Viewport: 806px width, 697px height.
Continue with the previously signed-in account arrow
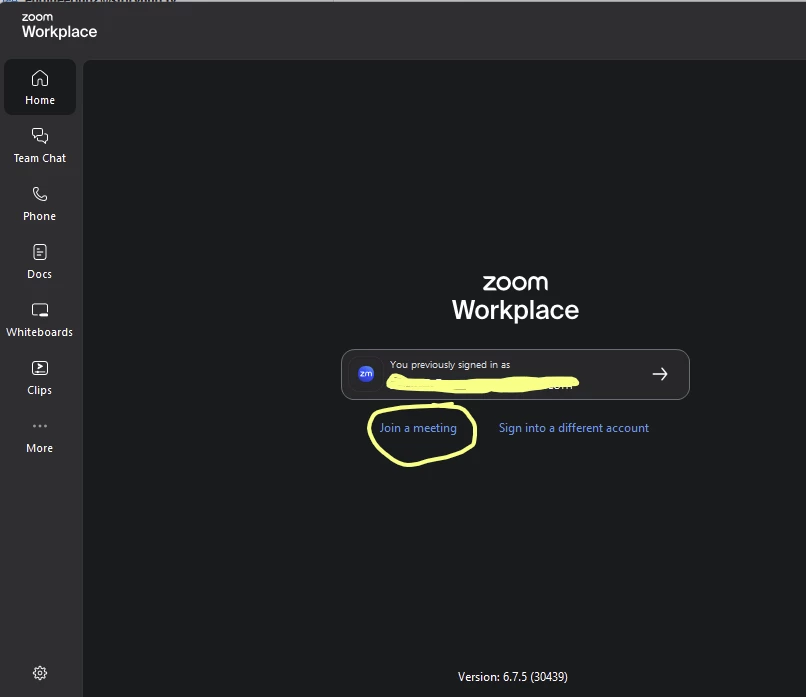click(660, 374)
